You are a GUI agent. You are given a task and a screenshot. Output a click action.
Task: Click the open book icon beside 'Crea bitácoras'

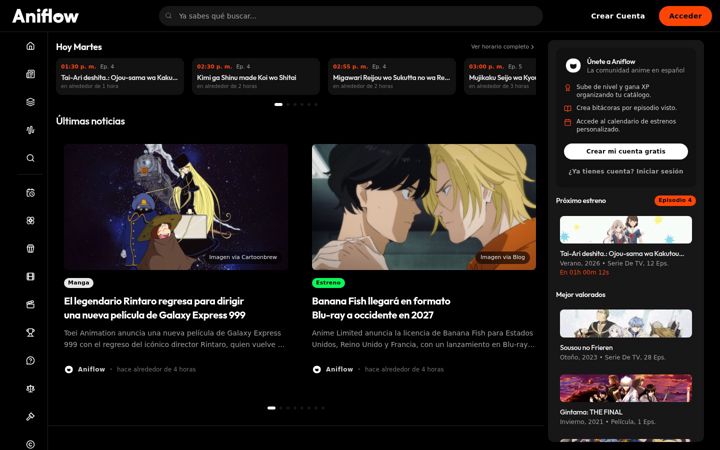tap(568, 108)
